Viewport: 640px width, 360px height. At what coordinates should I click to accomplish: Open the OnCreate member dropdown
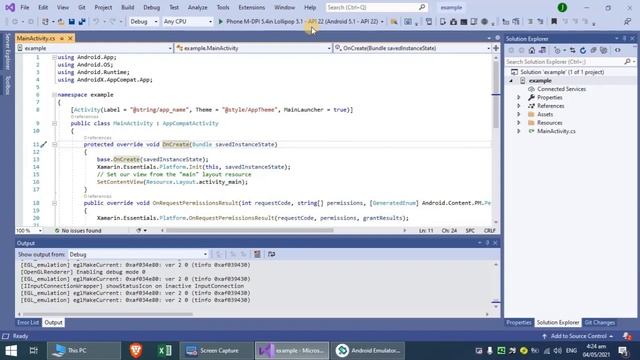[412, 48]
